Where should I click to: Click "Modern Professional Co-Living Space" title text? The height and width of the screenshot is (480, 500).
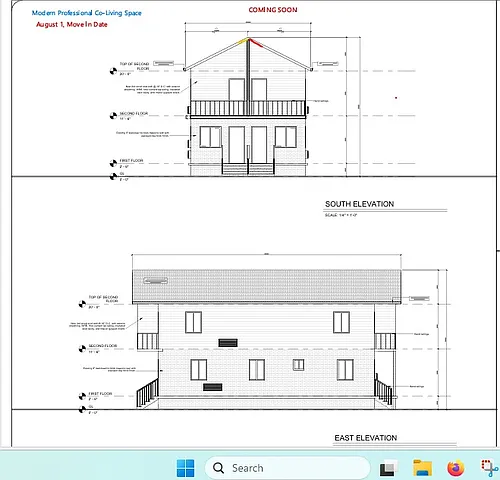(87, 13)
